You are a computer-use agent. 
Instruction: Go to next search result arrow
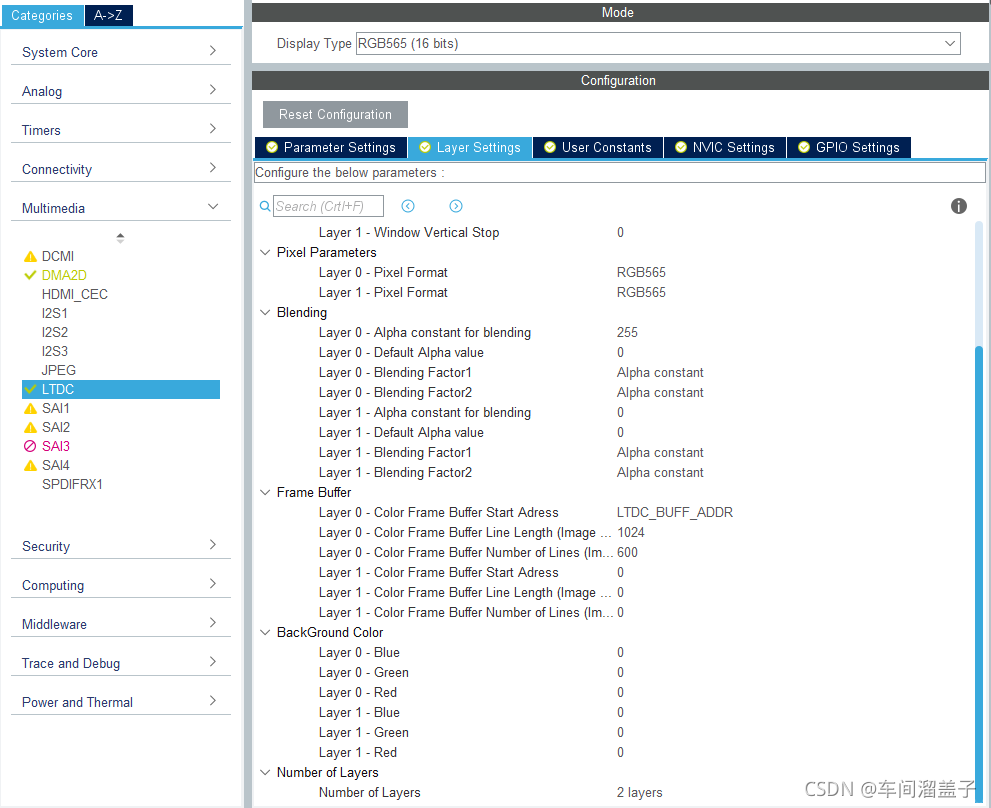pyautogui.click(x=456, y=206)
